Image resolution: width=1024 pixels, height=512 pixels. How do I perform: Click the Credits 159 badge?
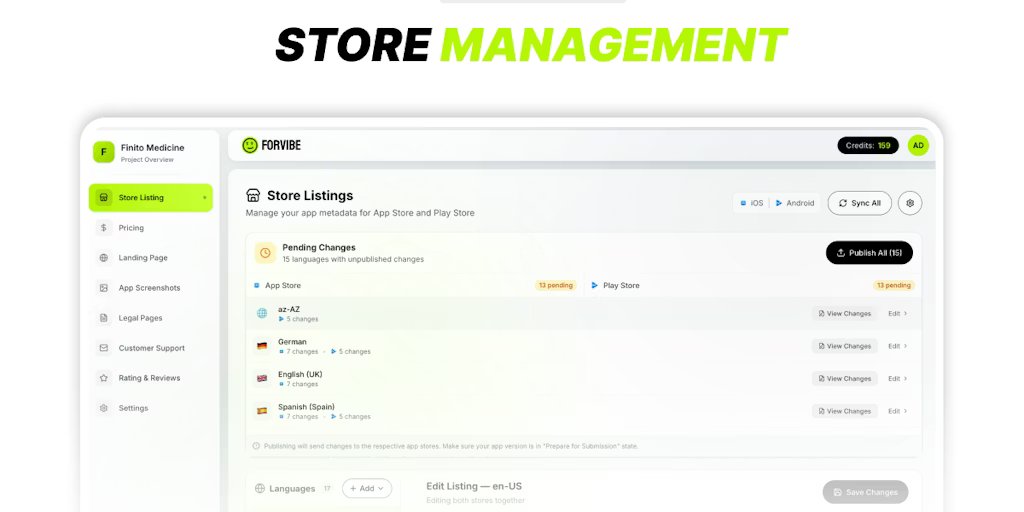867,145
